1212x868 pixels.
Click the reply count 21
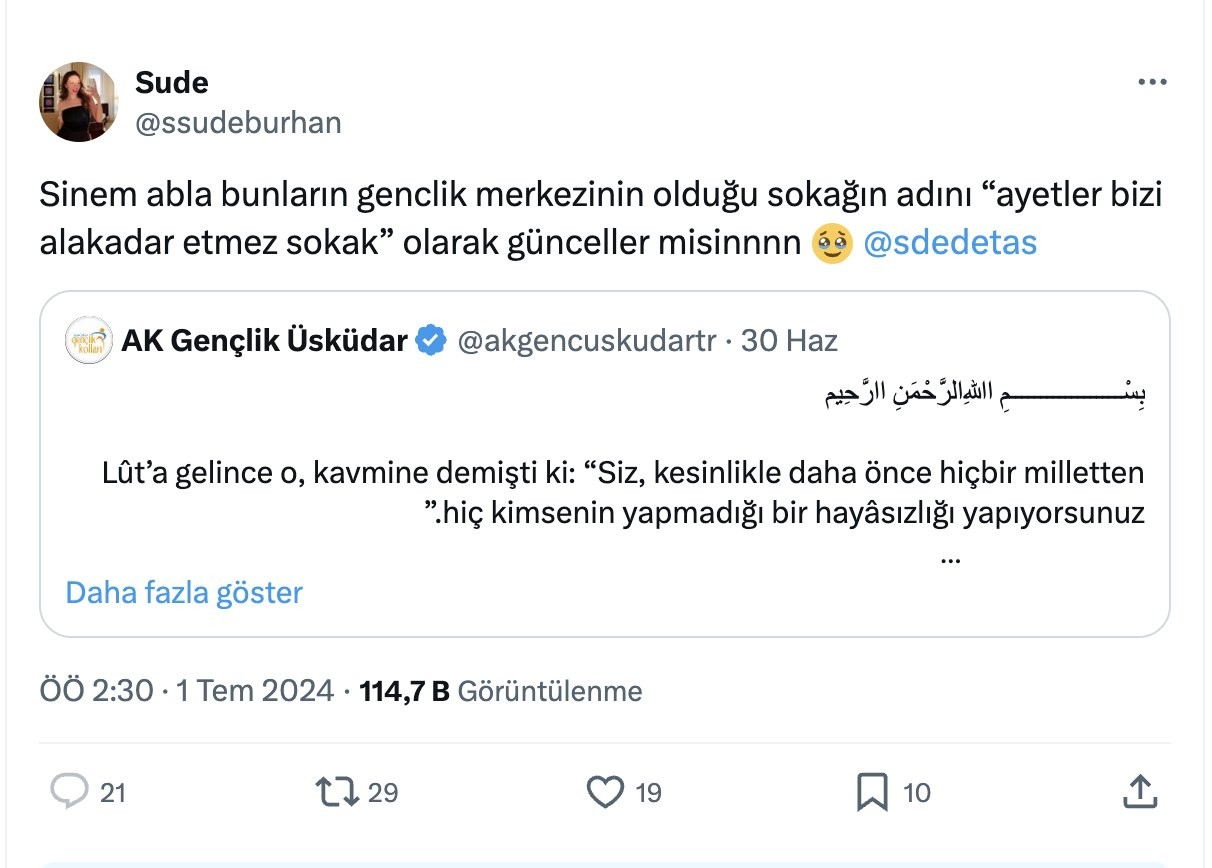(113, 793)
